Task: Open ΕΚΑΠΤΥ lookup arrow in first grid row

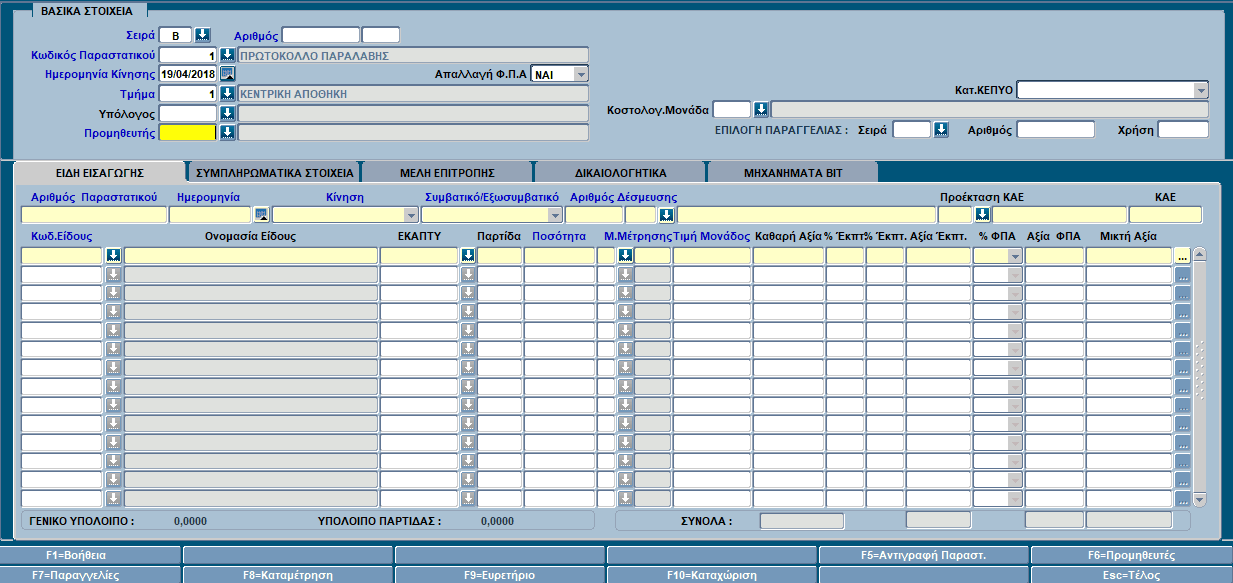Action: click(467, 255)
